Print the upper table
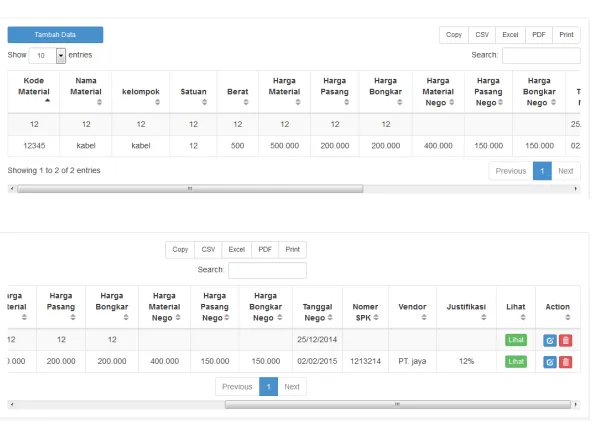 [566, 34]
